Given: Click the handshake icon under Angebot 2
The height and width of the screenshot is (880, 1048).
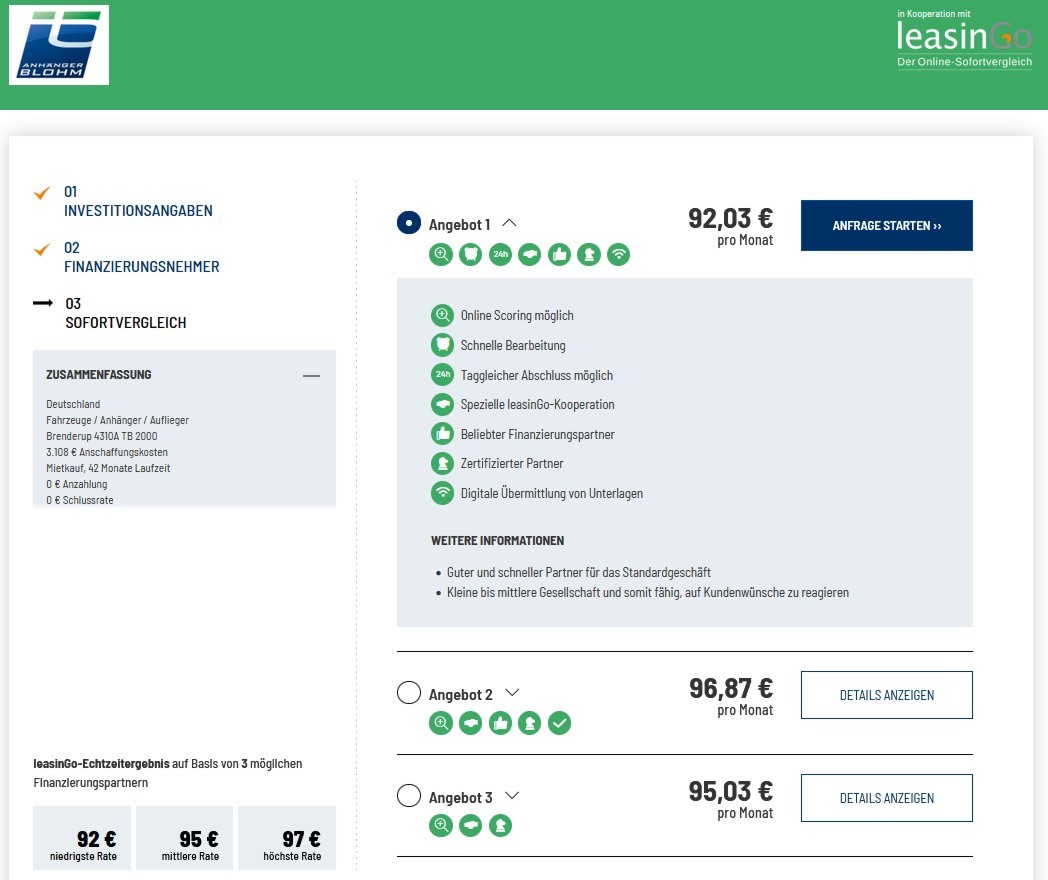Looking at the screenshot, I should [x=471, y=723].
